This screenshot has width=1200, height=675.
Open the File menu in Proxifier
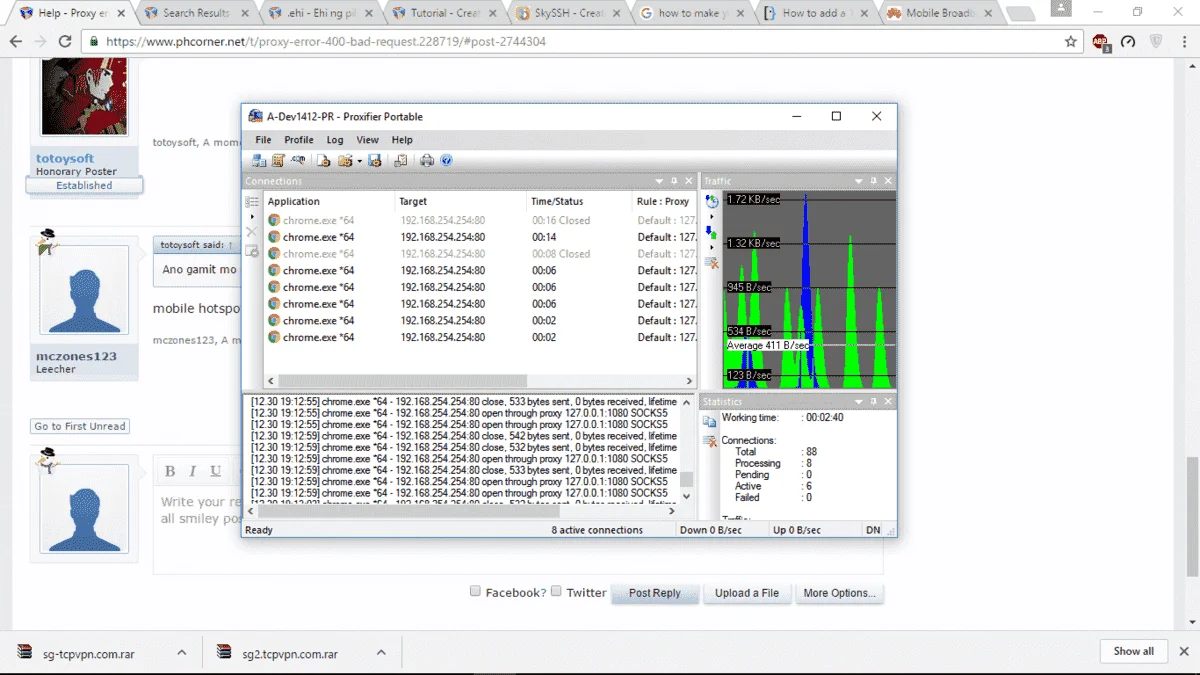263,140
